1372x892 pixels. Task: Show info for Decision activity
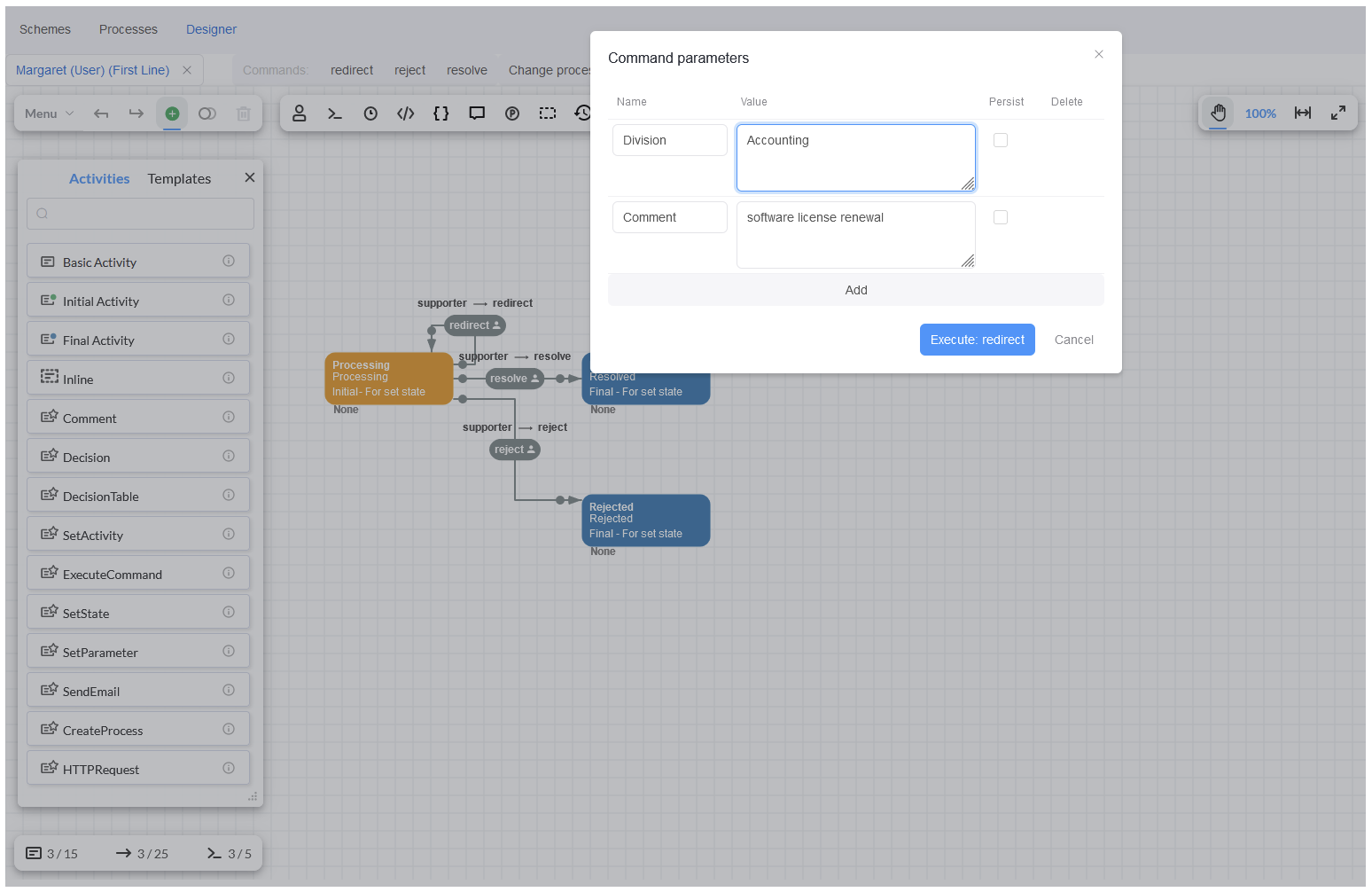[229, 456]
